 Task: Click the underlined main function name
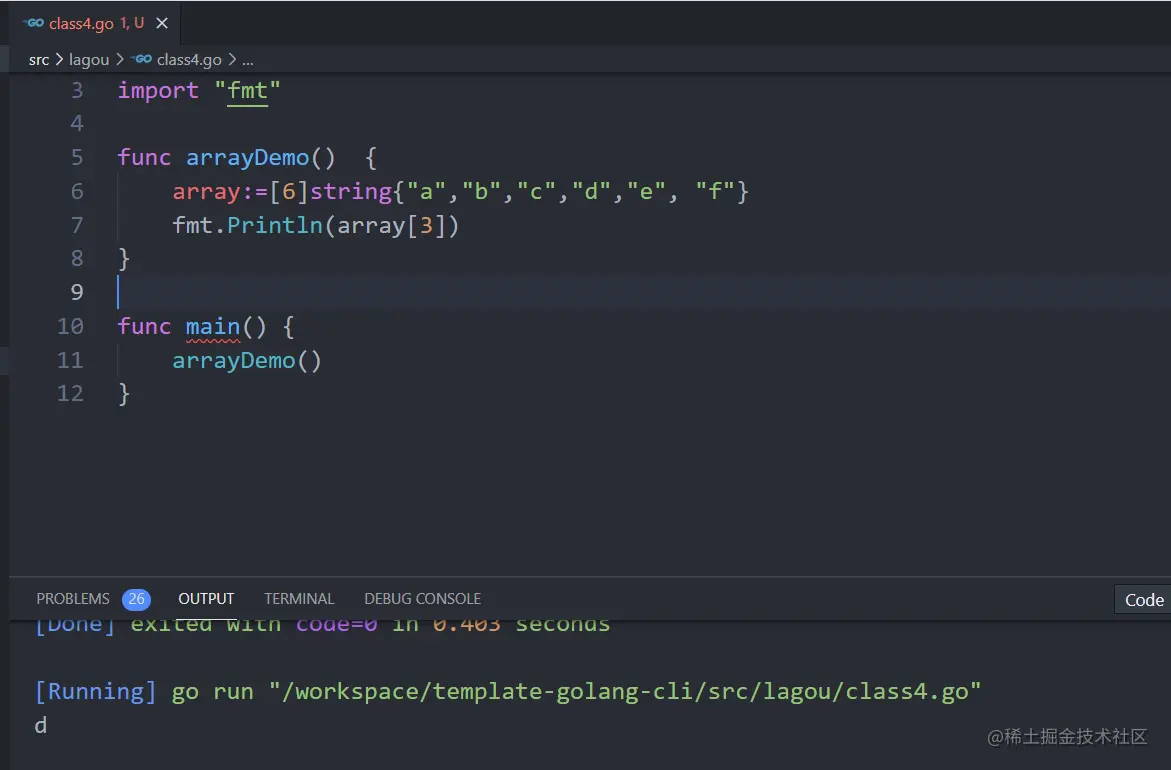(213, 326)
